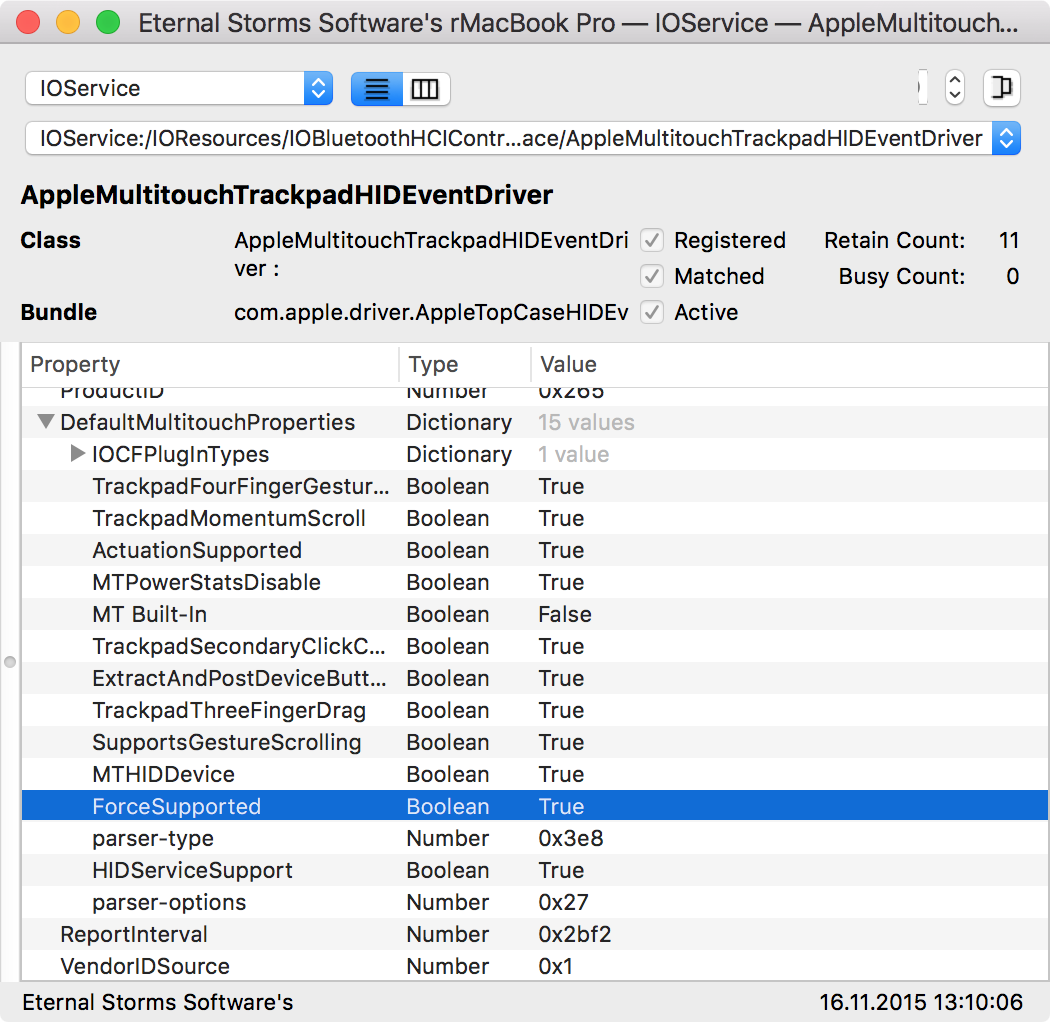The image size is (1050, 1022).
Task: Toggle the Registered checkbox
Action: coord(652,240)
